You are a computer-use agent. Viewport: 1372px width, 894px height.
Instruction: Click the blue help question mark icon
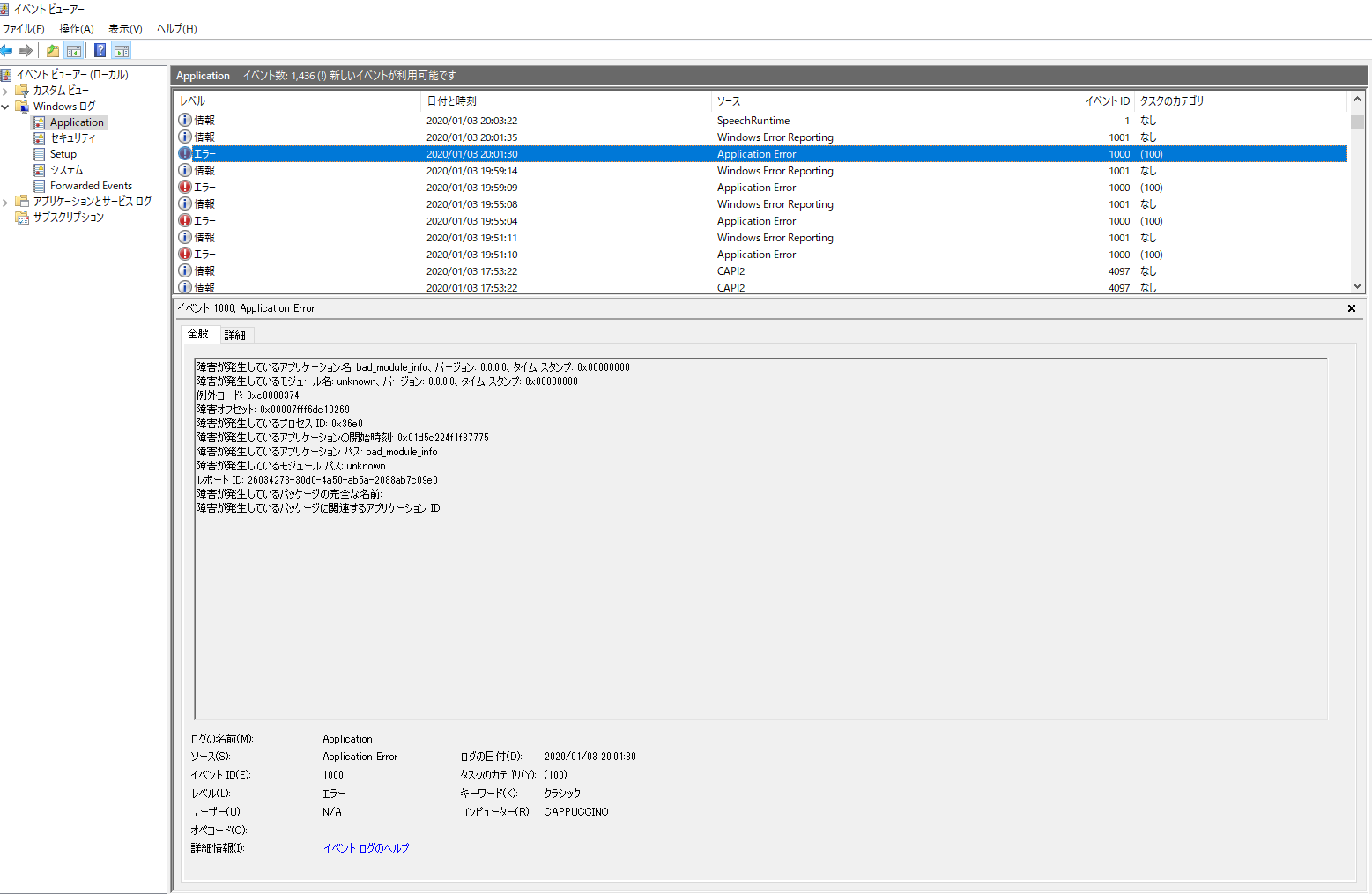(100, 50)
